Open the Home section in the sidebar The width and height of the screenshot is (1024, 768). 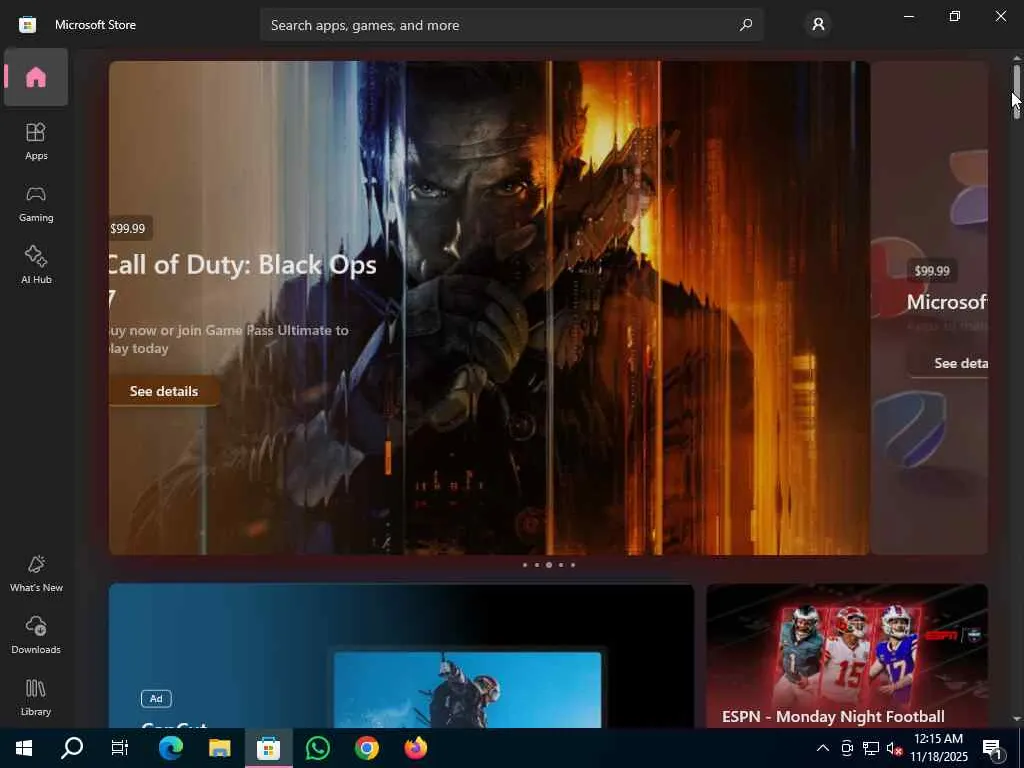(36, 77)
